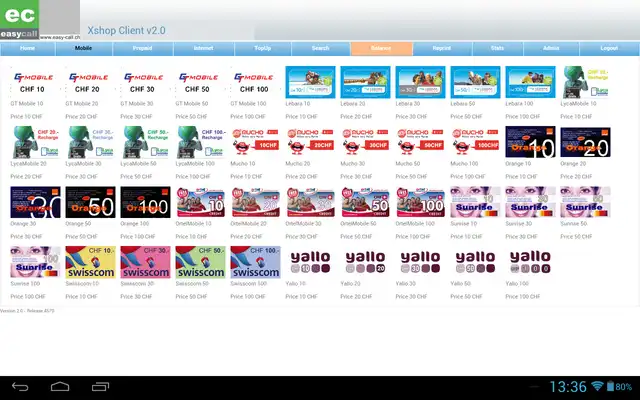Select the GT Mobile CHF 50 voucher

tap(200, 82)
